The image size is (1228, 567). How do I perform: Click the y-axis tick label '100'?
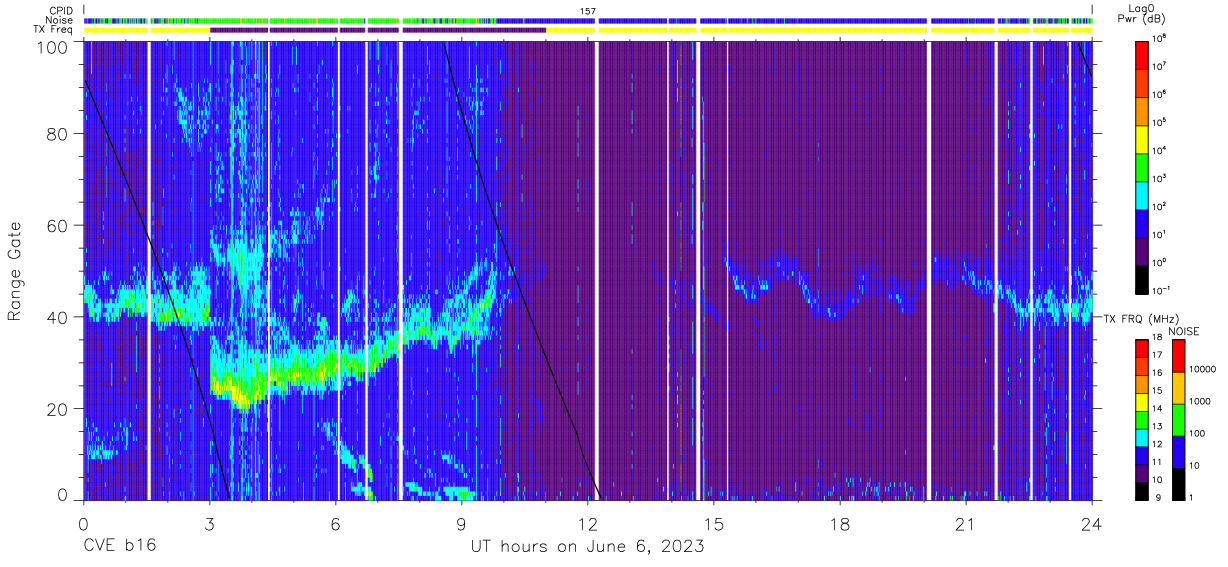pyautogui.click(x=52, y=47)
